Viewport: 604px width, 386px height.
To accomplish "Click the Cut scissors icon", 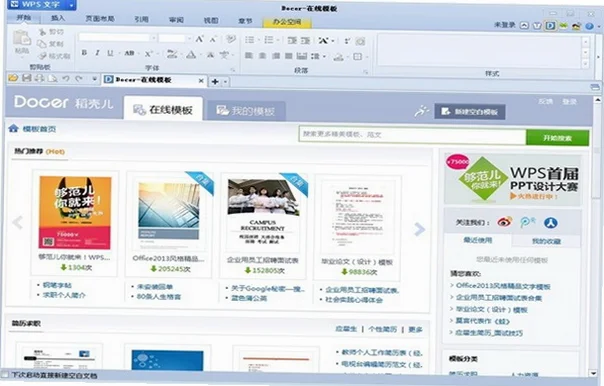I will tap(42, 32).
